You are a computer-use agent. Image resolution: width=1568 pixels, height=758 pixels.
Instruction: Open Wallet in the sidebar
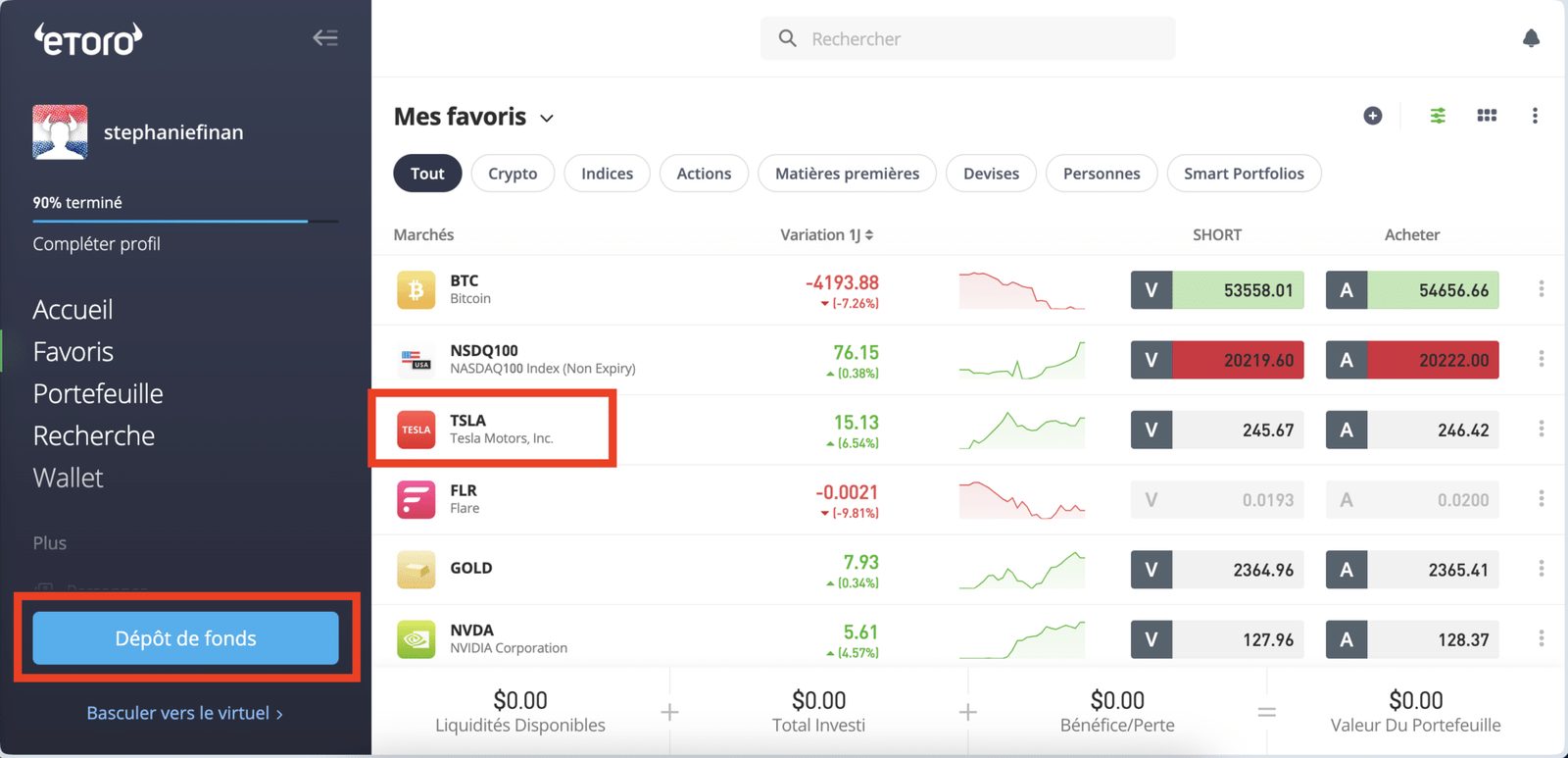pyautogui.click(x=68, y=479)
